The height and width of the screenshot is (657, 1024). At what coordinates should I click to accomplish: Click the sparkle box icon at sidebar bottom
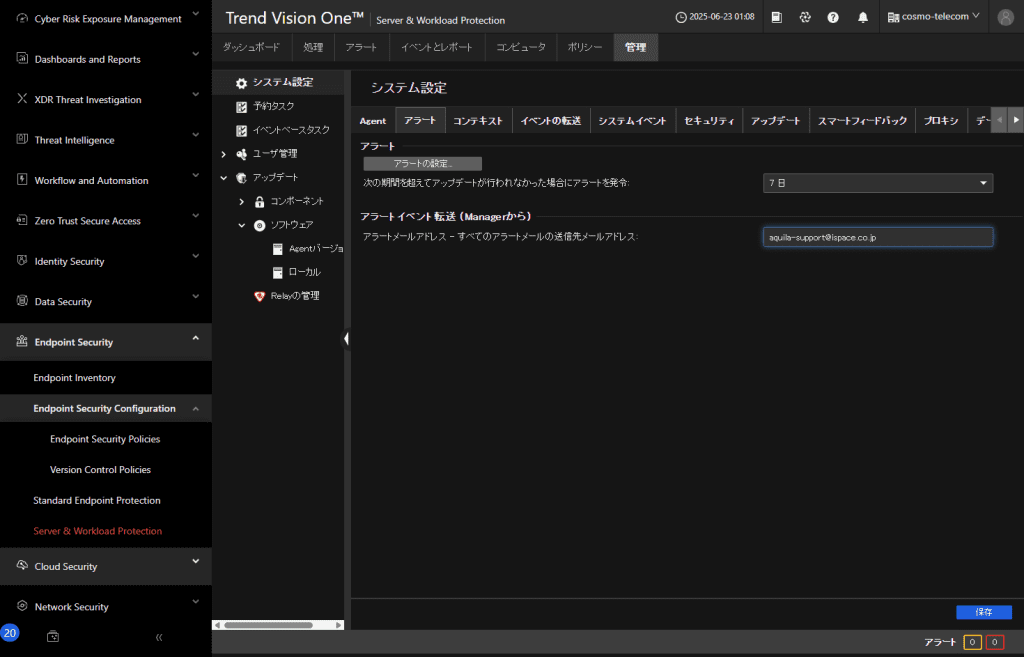[x=53, y=636]
